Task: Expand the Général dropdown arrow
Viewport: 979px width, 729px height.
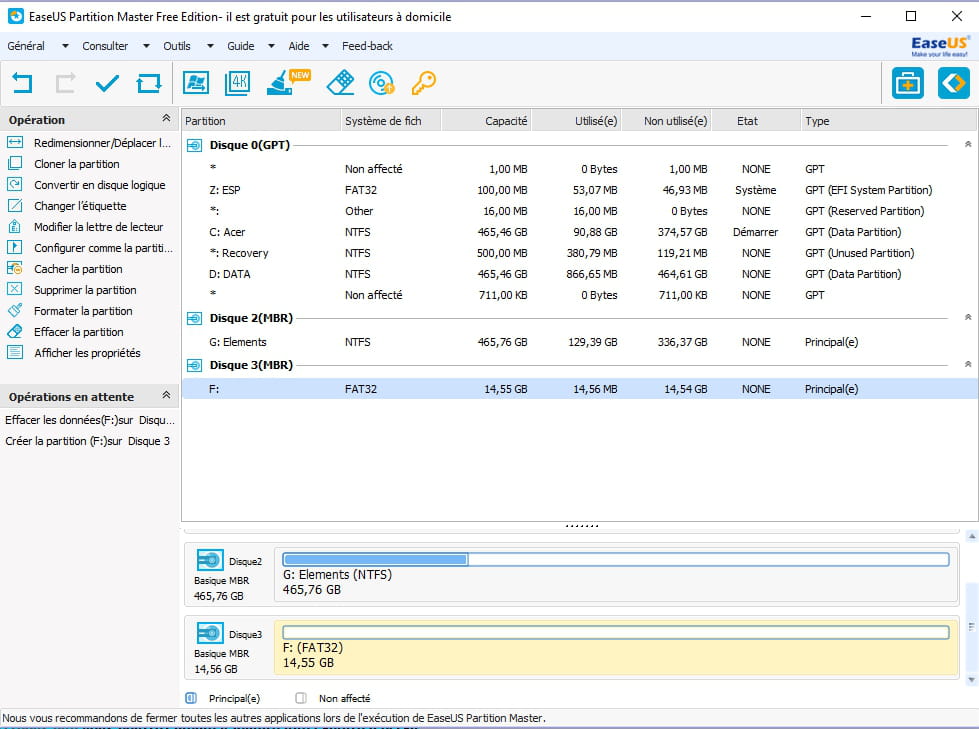Action: (65, 46)
